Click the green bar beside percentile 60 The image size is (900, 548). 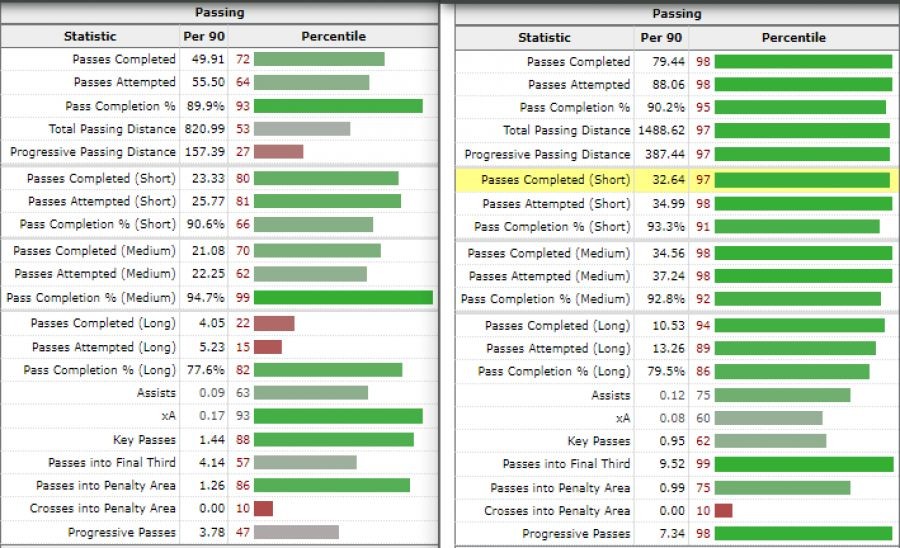point(768,418)
